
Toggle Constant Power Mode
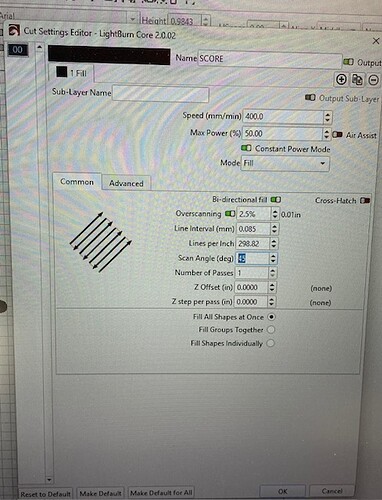coord(246,148)
